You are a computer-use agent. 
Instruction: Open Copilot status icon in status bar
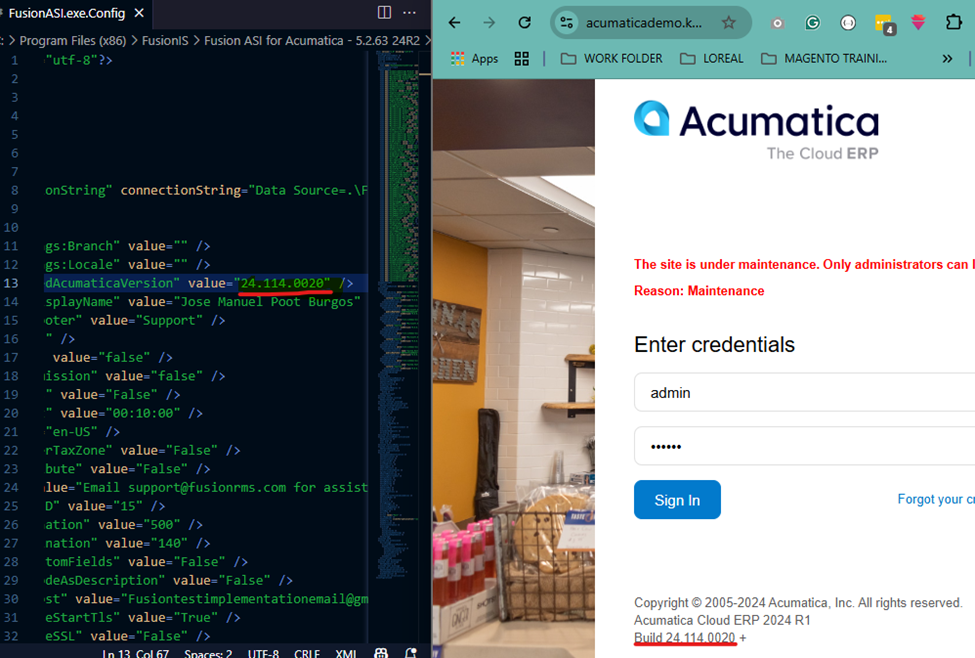tap(381, 653)
